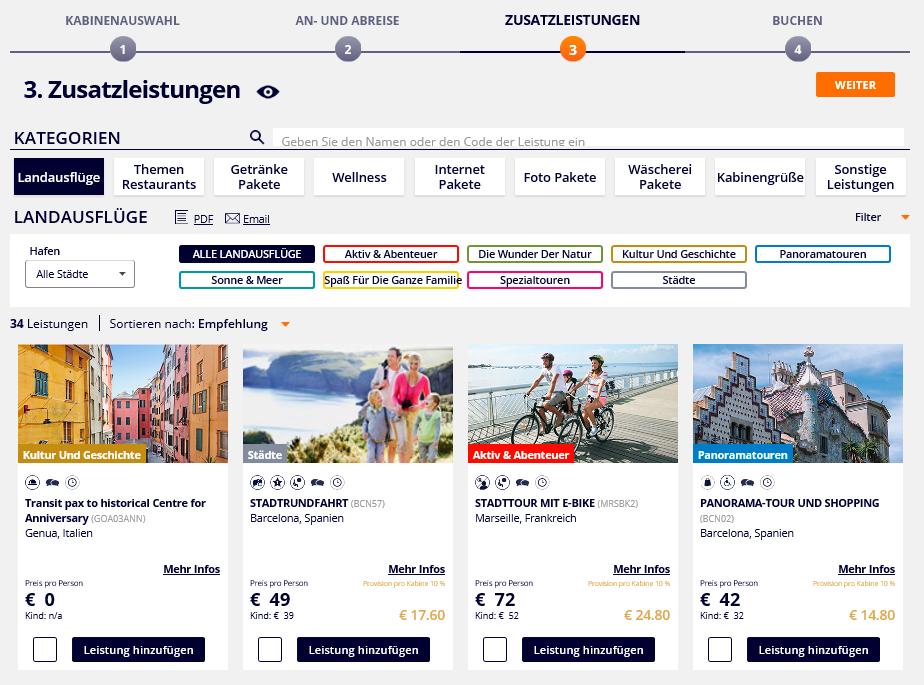
Task: Click the clock icon on Genua excursion card
Action: click(72, 483)
